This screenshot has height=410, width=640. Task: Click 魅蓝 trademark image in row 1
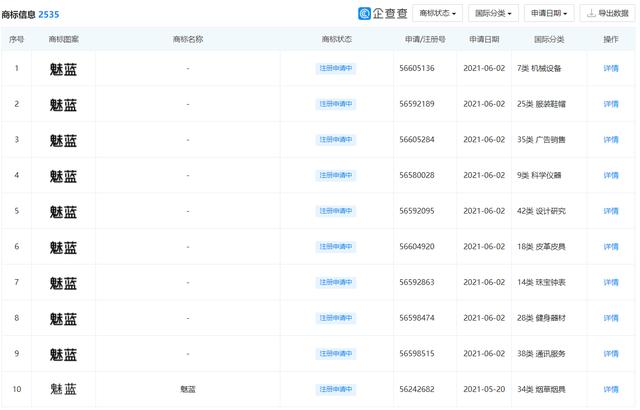coord(63,69)
